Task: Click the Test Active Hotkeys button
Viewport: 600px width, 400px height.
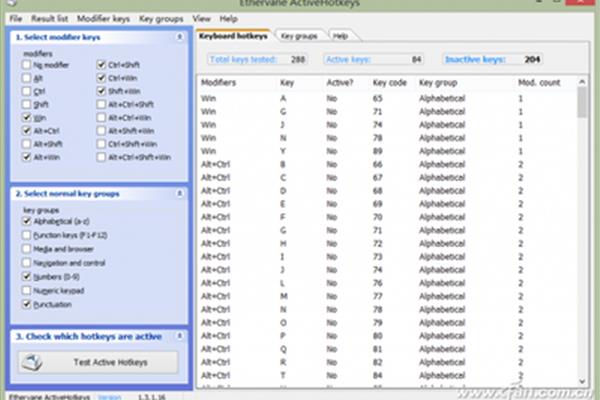Action: (x=98, y=362)
